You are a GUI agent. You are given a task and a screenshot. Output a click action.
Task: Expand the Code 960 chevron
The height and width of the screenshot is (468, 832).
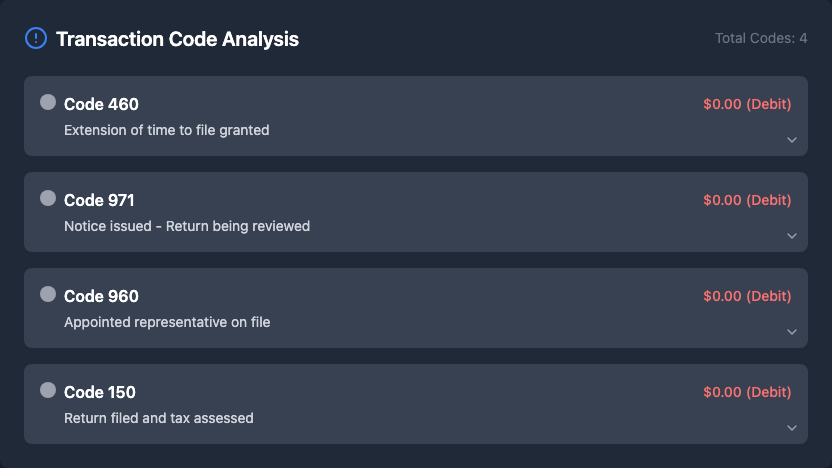[x=792, y=332]
